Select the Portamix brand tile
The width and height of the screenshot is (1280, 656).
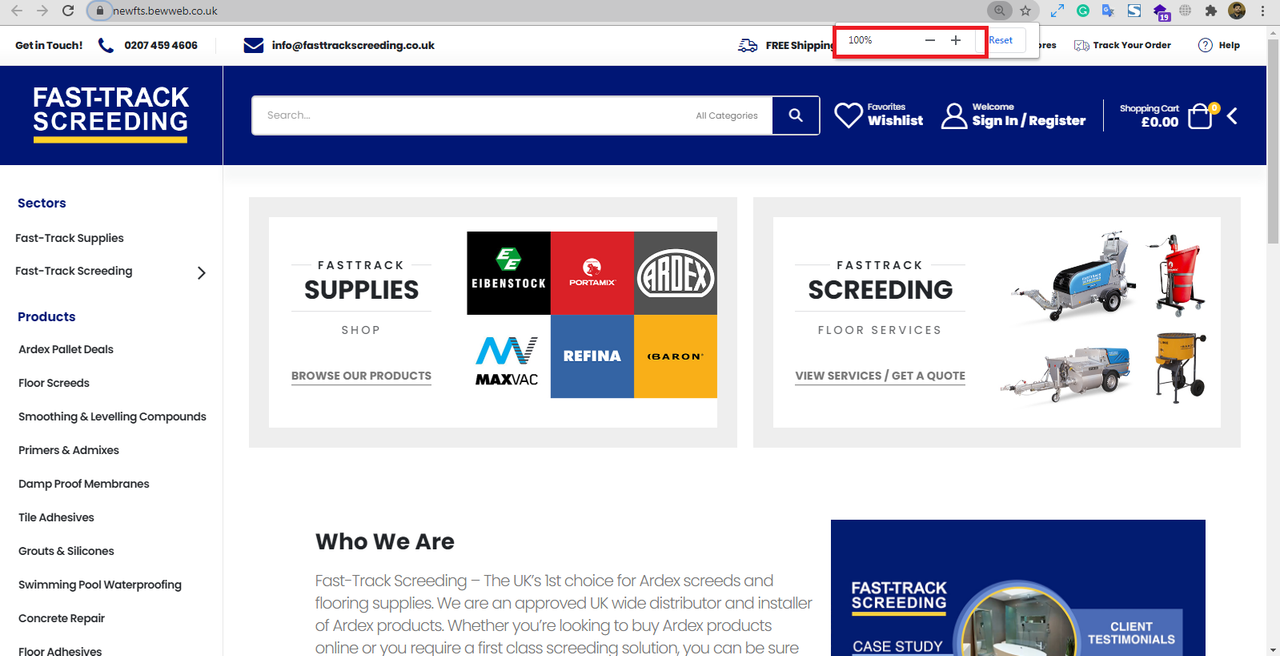pyautogui.click(x=592, y=273)
